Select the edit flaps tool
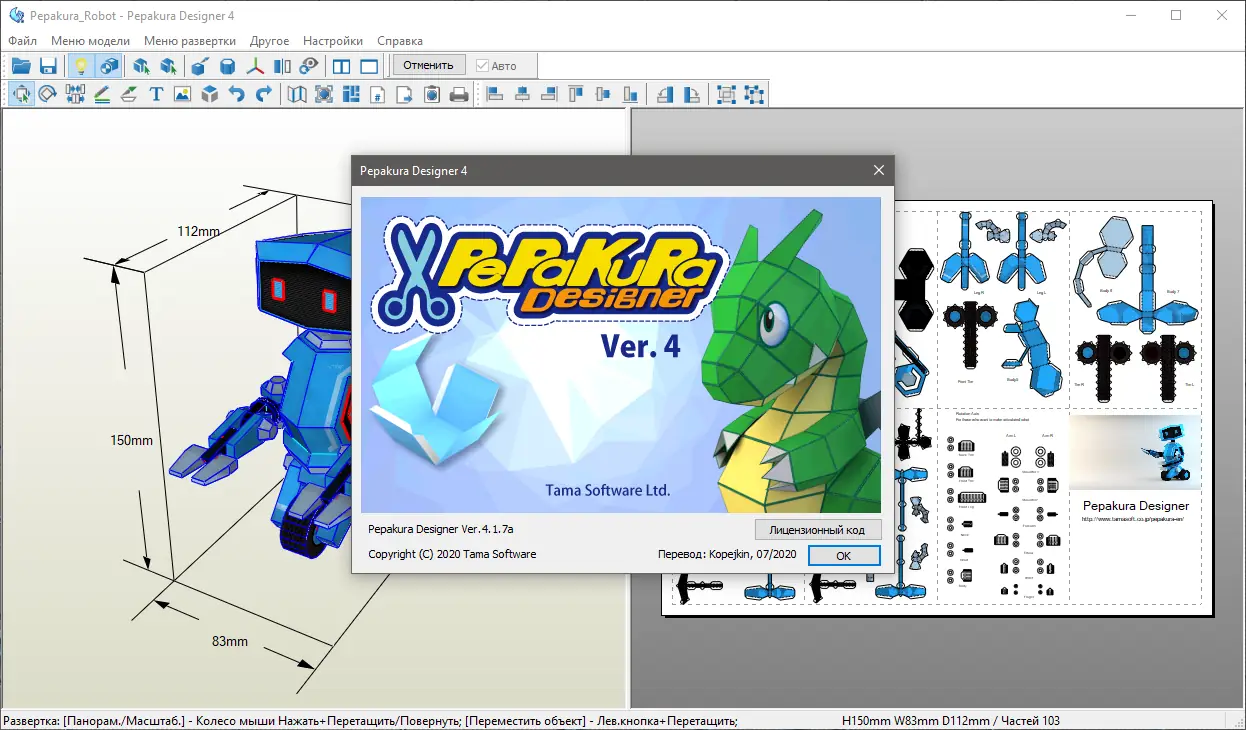 (x=129, y=94)
